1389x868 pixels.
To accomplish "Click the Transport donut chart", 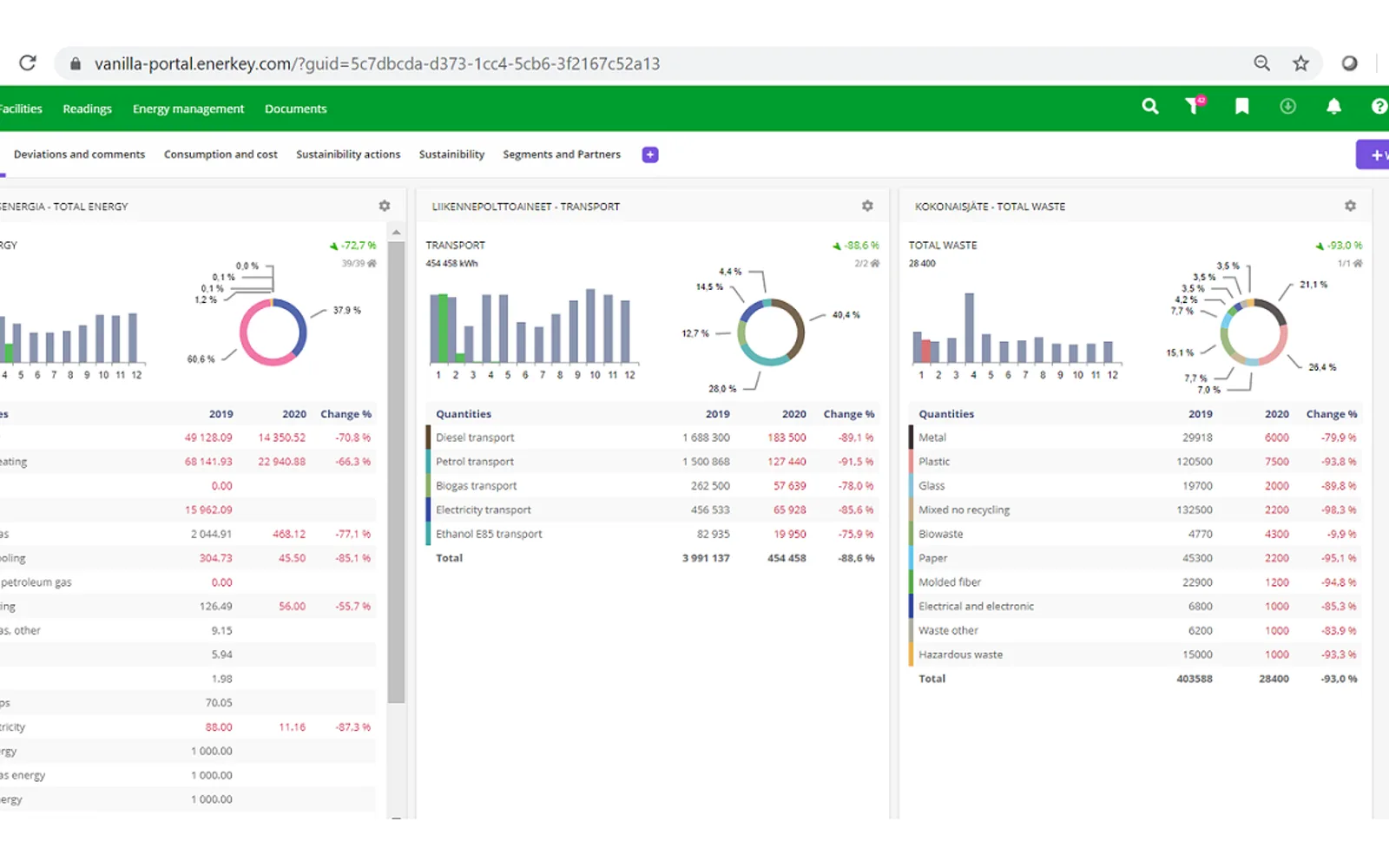I will click(771, 332).
